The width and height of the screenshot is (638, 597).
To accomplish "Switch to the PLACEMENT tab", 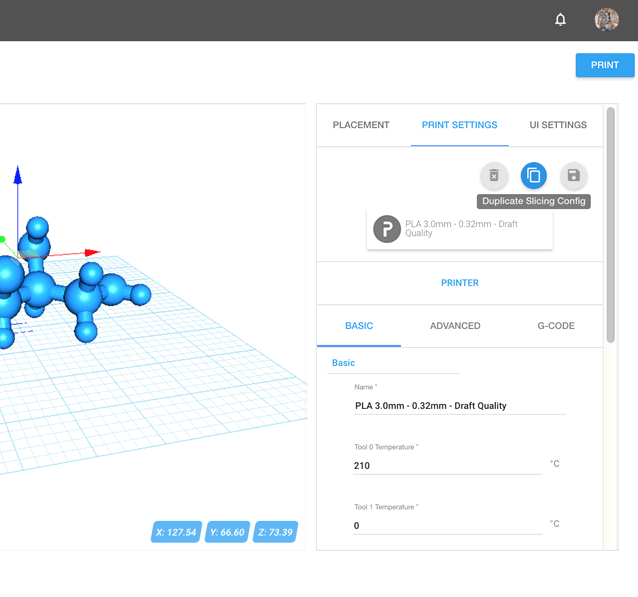I will click(x=361, y=125).
